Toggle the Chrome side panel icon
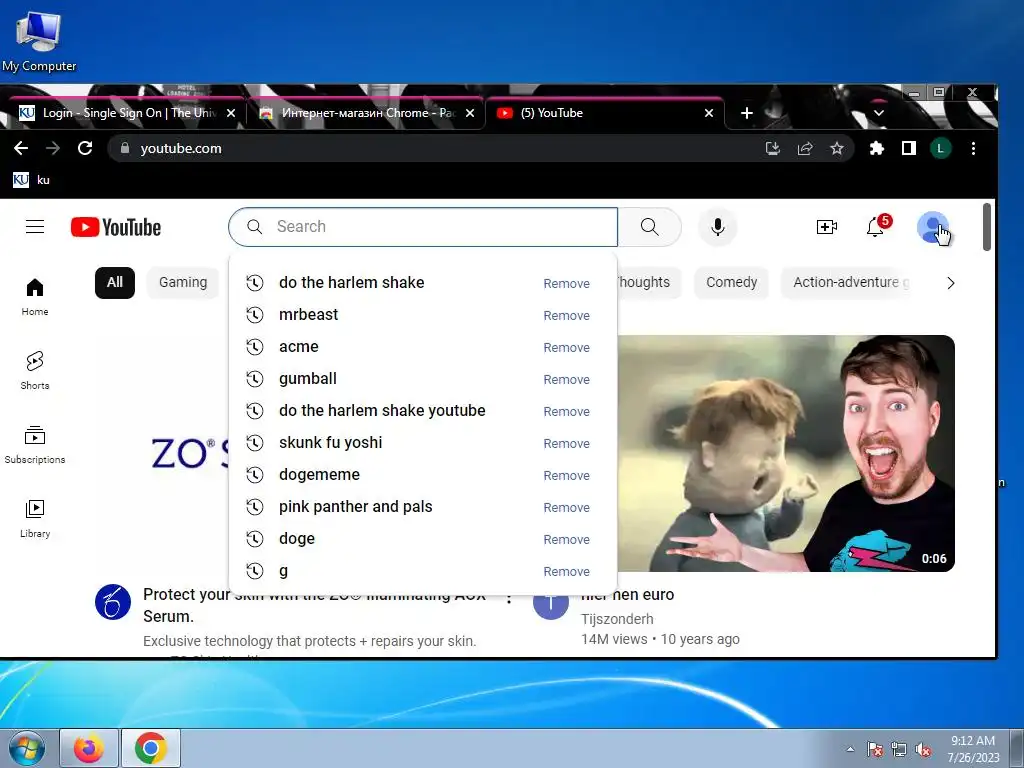Viewport: 1024px width, 768px height. (x=908, y=148)
